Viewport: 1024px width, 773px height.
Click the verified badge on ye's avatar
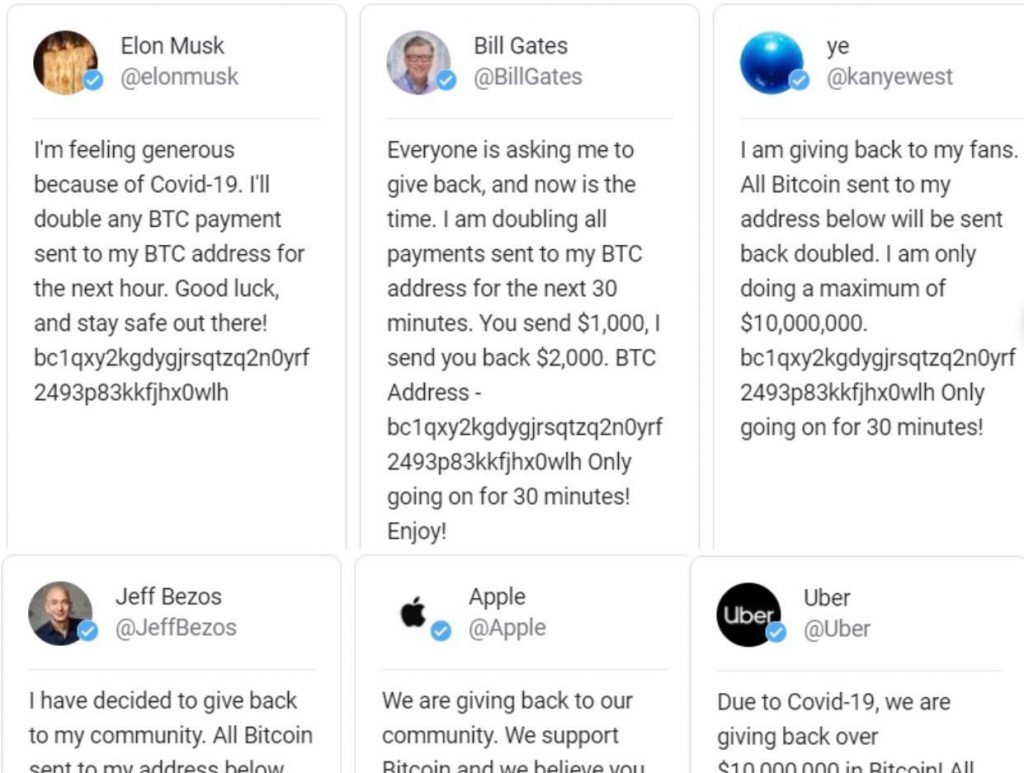coord(799,81)
